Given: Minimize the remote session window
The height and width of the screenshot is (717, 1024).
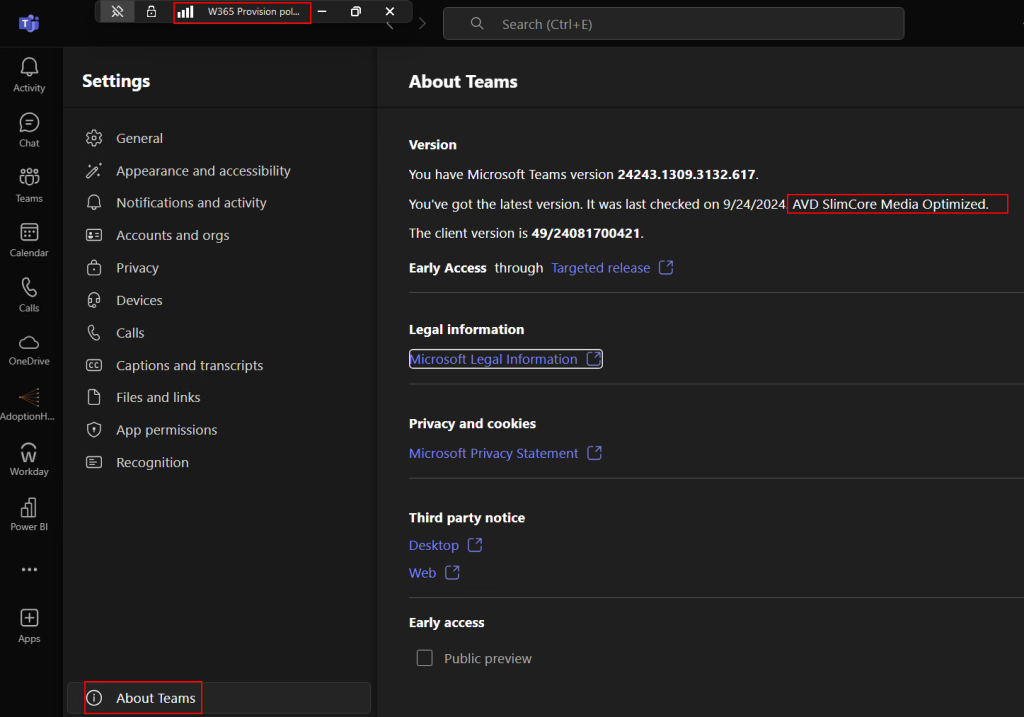Looking at the screenshot, I should [x=322, y=11].
